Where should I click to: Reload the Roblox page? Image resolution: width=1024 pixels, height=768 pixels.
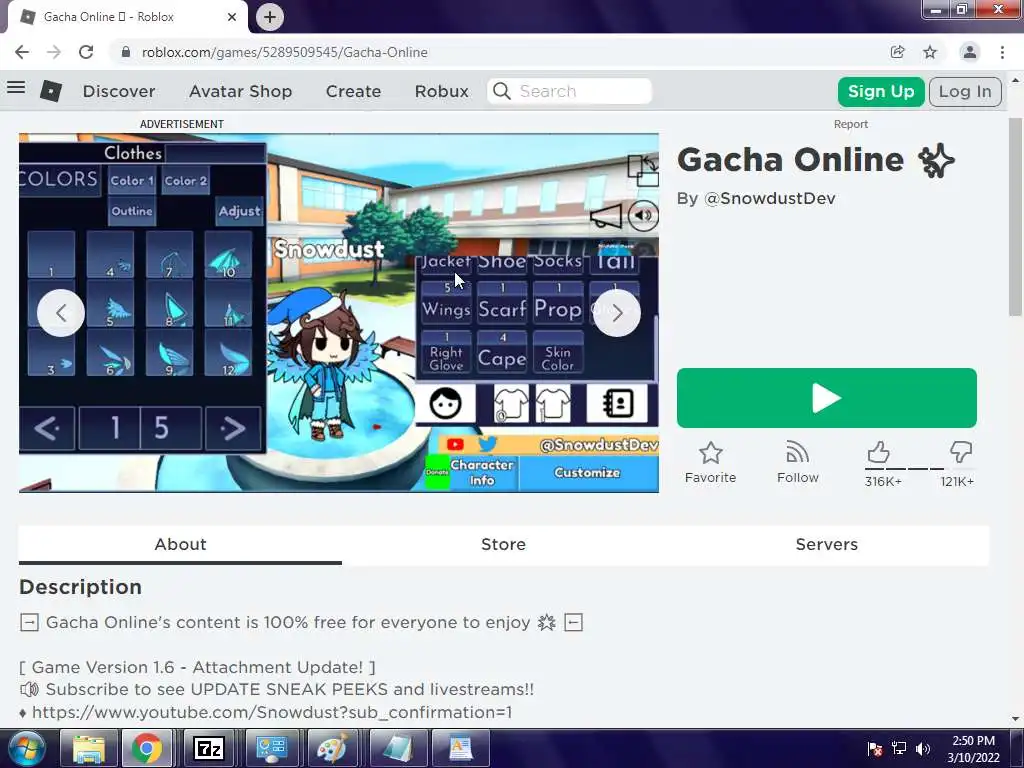tap(86, 52)
